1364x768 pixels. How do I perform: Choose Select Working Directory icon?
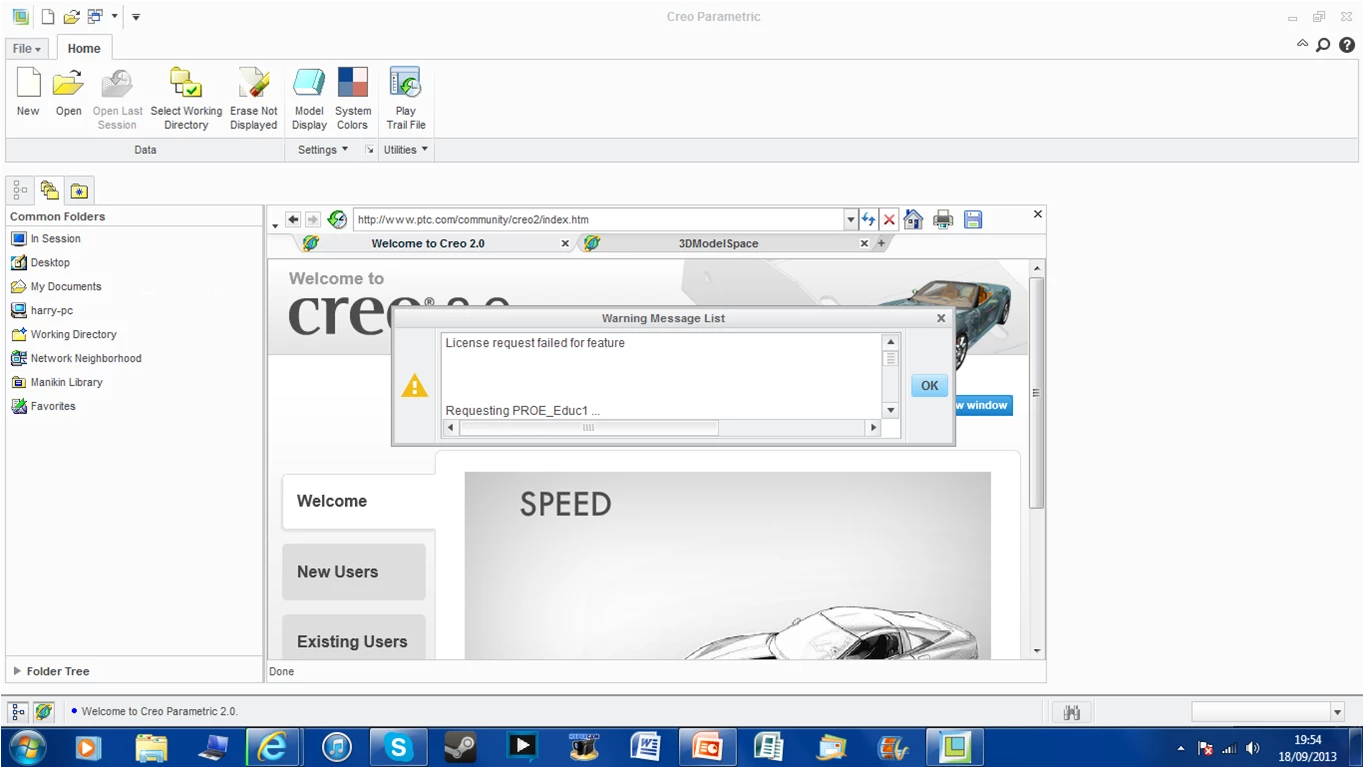[x=186, y=83]
